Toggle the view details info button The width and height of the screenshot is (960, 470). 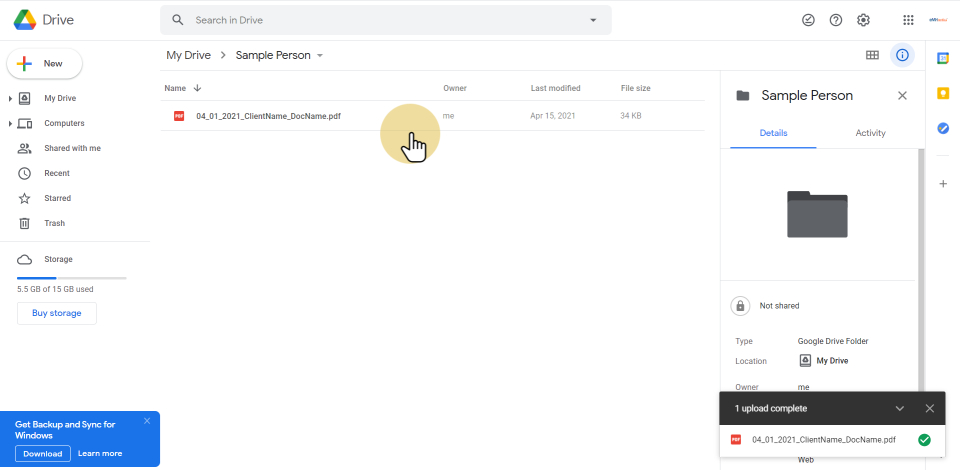click(x=902, y=55)
